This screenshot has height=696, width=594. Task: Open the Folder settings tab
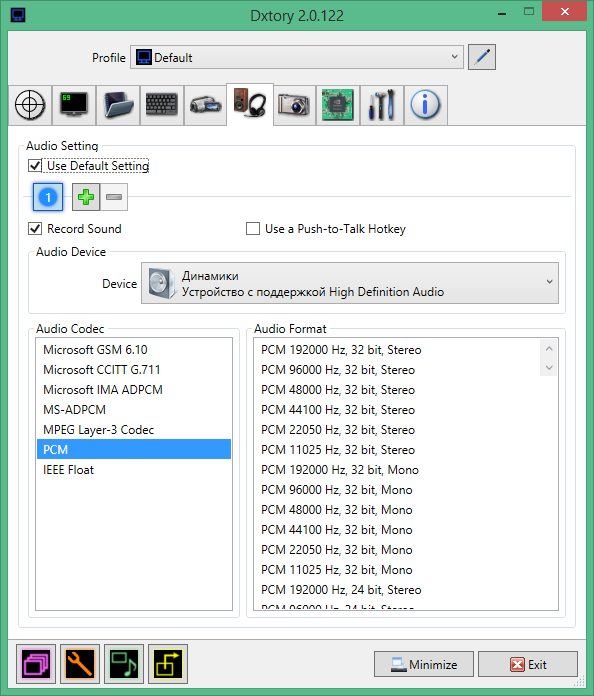pyautogui.click(x=118, y=105)
